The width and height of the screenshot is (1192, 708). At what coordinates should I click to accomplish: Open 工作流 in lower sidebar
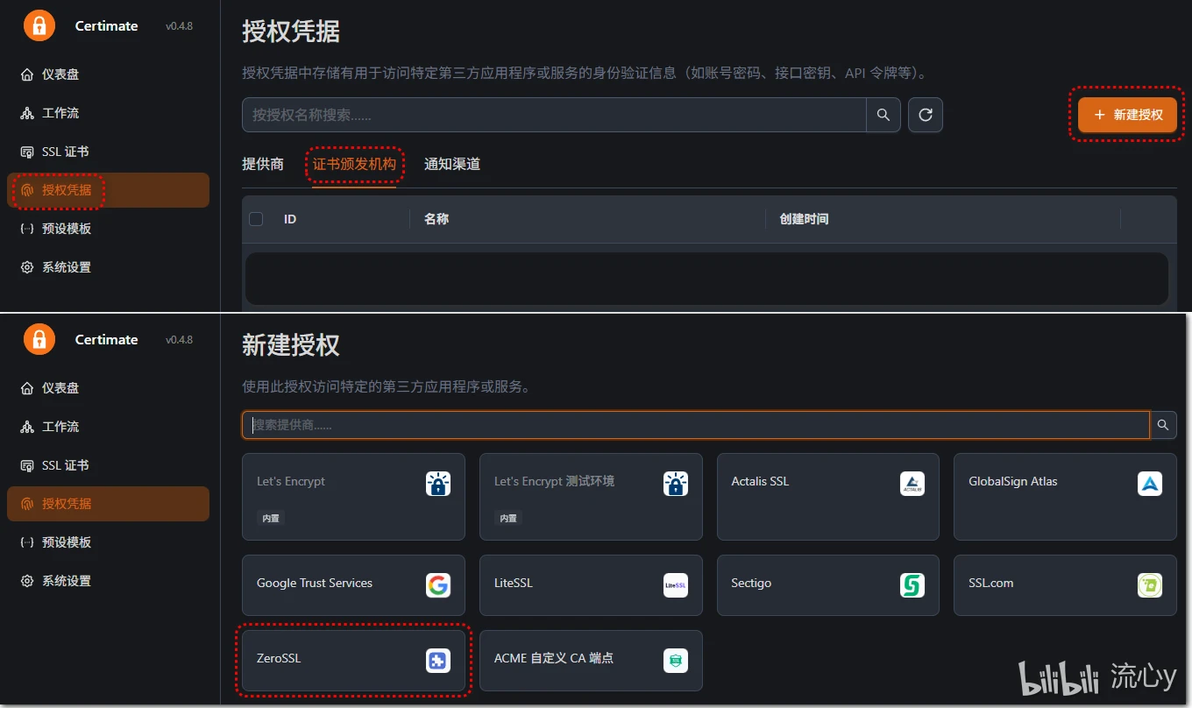(108, 427)
